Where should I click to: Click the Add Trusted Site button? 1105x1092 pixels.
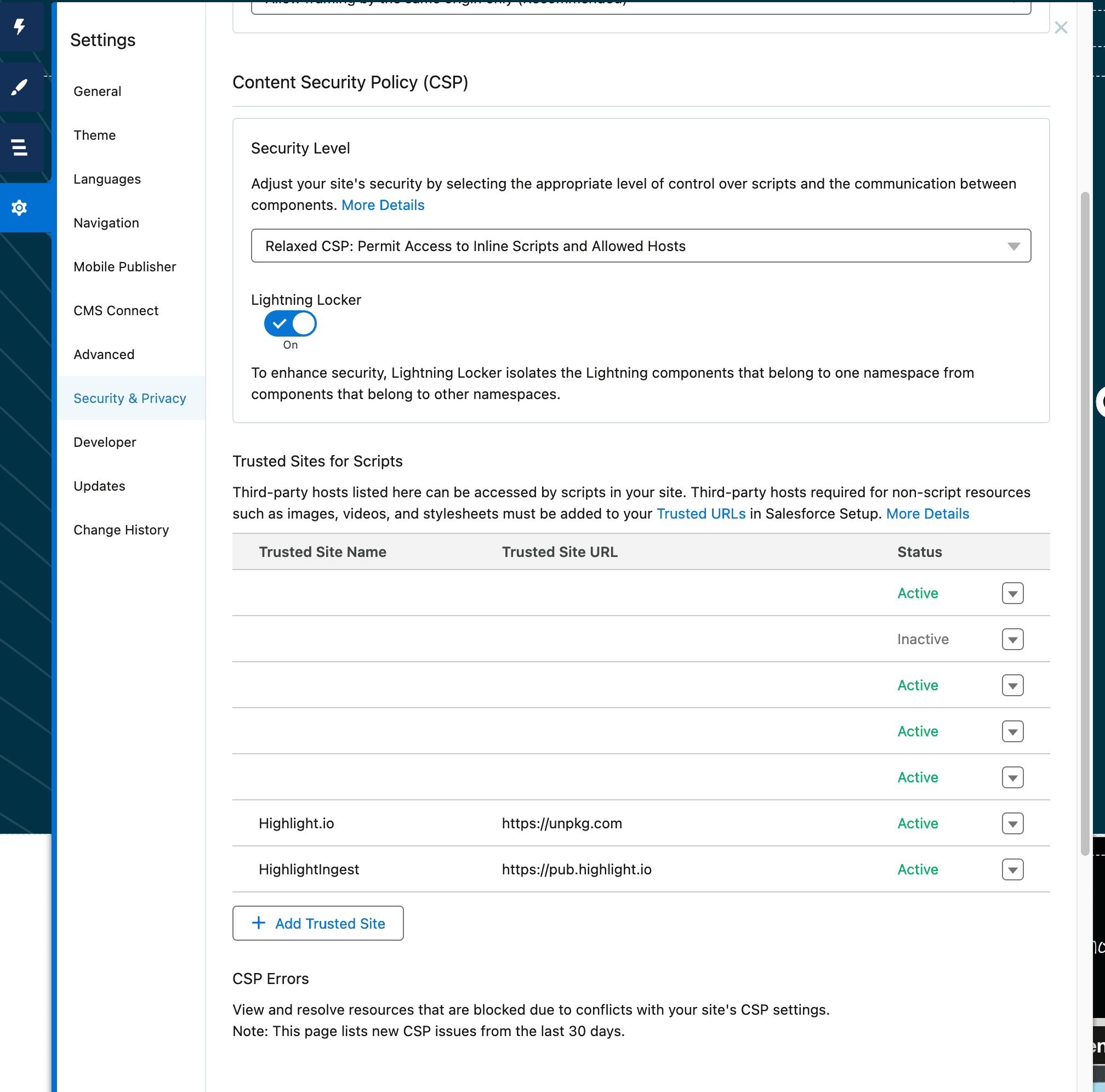point(318,922)
